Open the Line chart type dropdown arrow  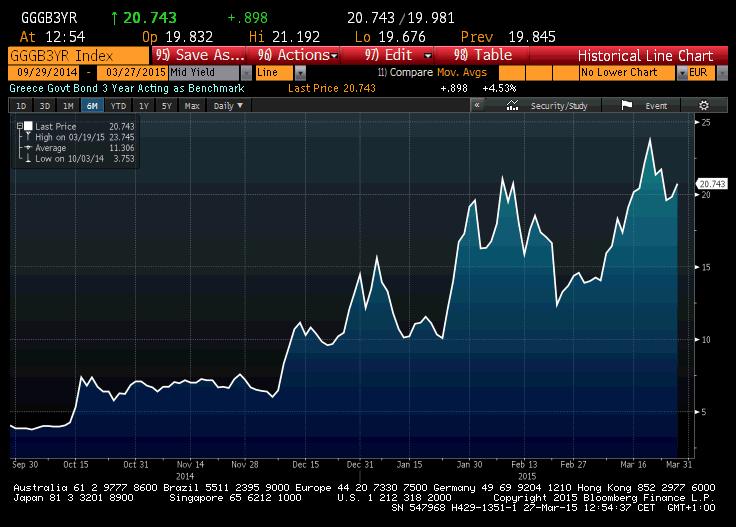tap(300, 73)
